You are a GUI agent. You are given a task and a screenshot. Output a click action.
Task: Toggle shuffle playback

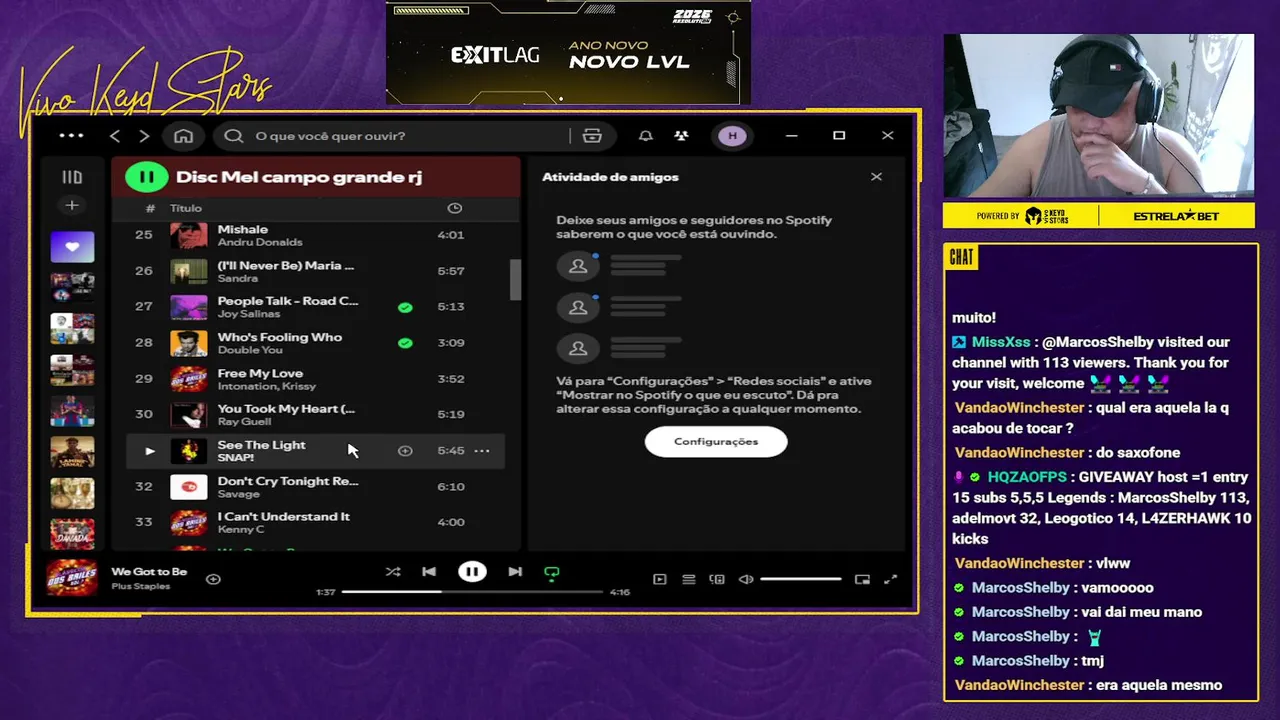(392, 572)
